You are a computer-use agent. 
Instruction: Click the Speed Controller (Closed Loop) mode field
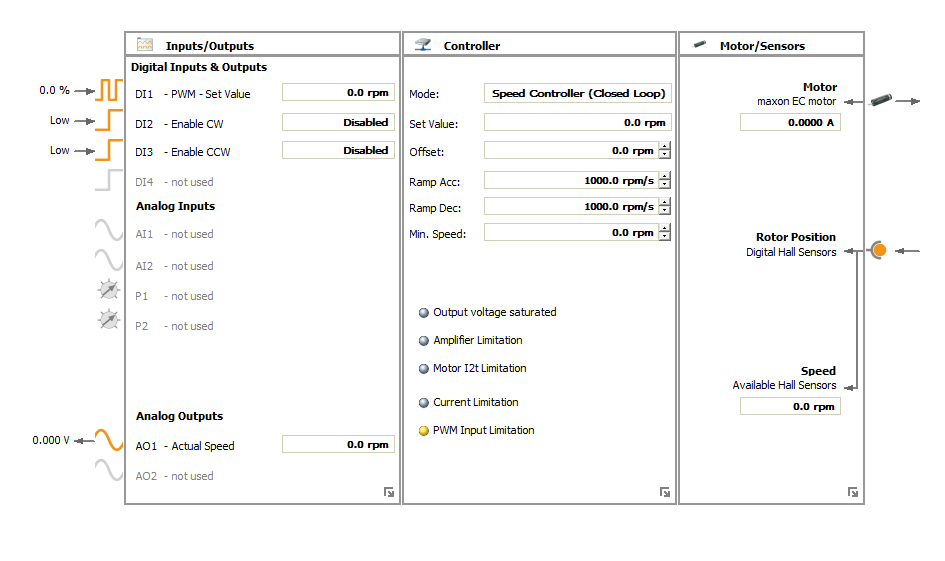click(577, 93)
